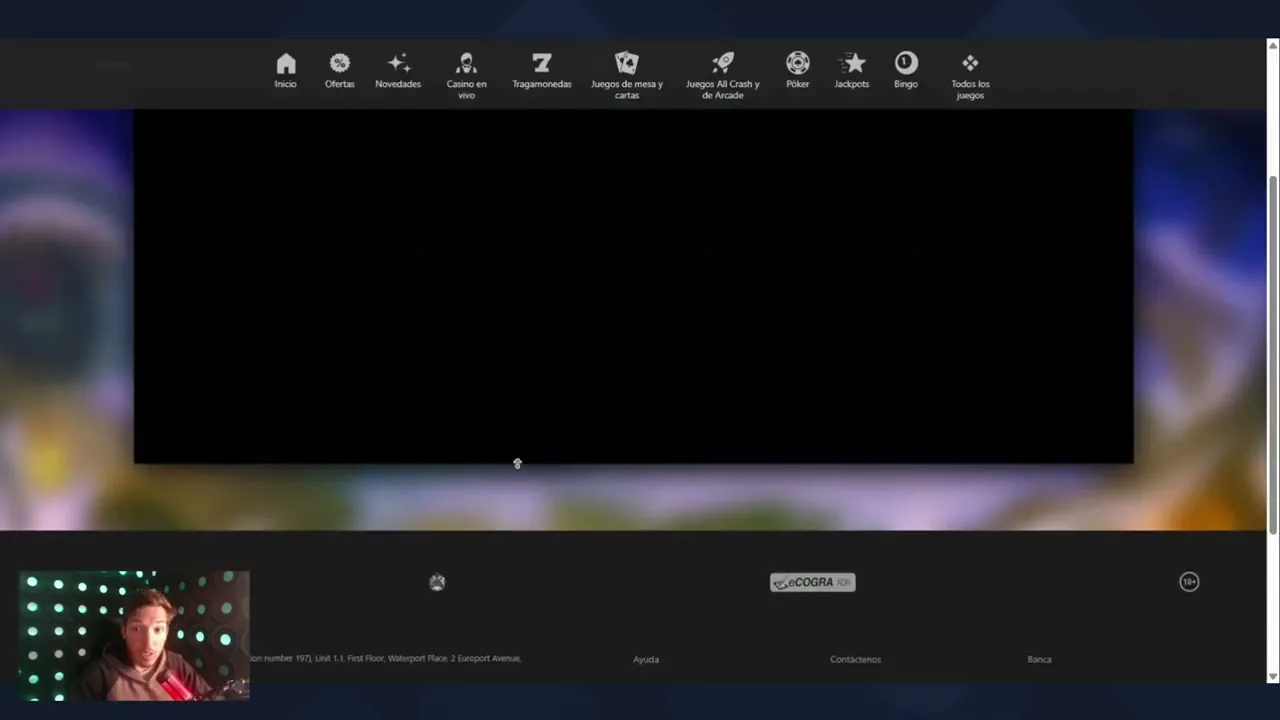The width and height of the screenshot is (1280, 720).
Task: Open Tragamonedas seven icon
Action: coord(542,64)
